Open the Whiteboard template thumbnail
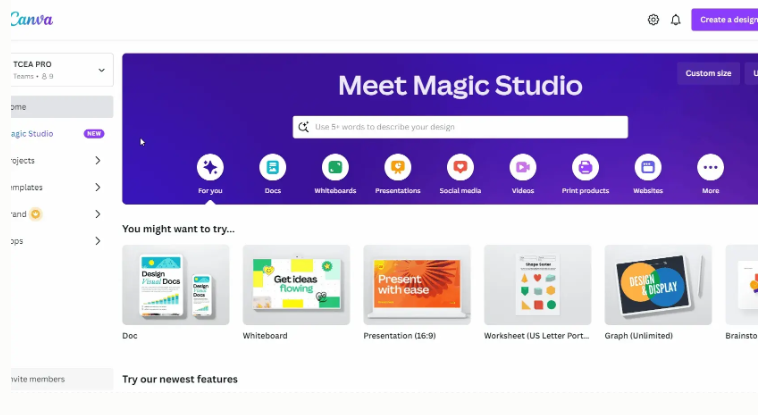The width and height of the screenshot is (758, 415). tap(296, 285)
